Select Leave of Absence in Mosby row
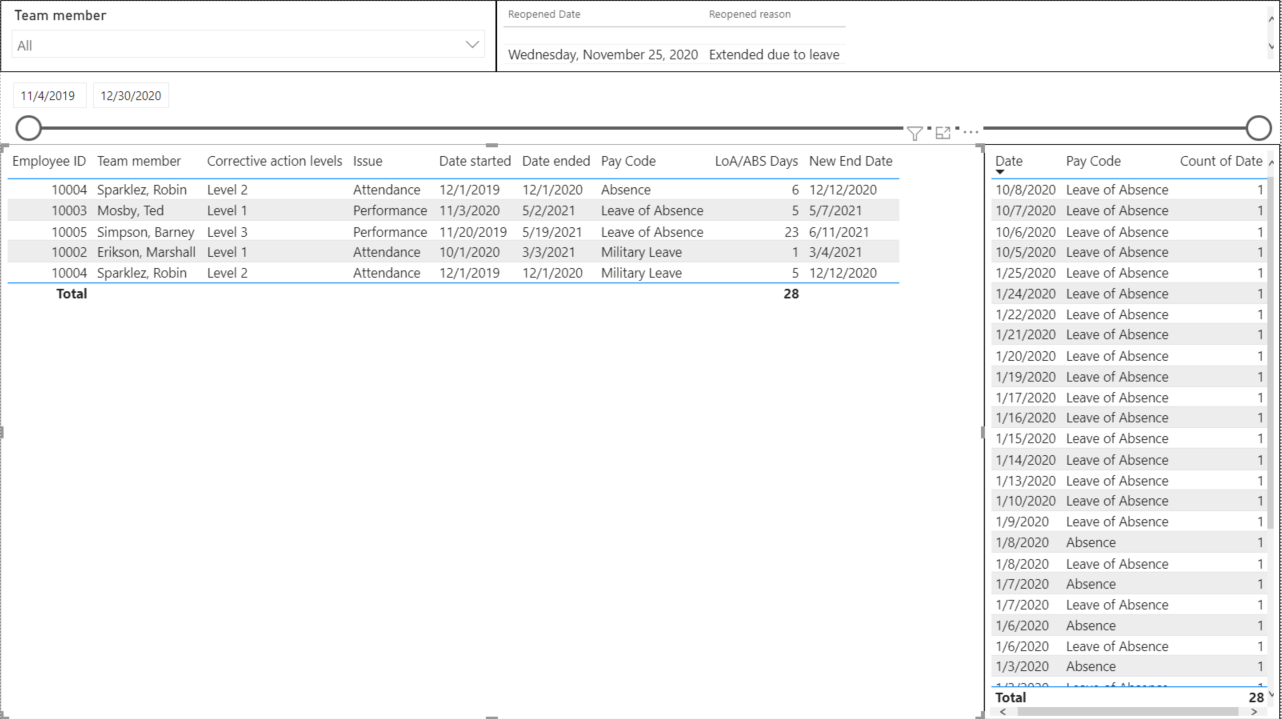 652,211
